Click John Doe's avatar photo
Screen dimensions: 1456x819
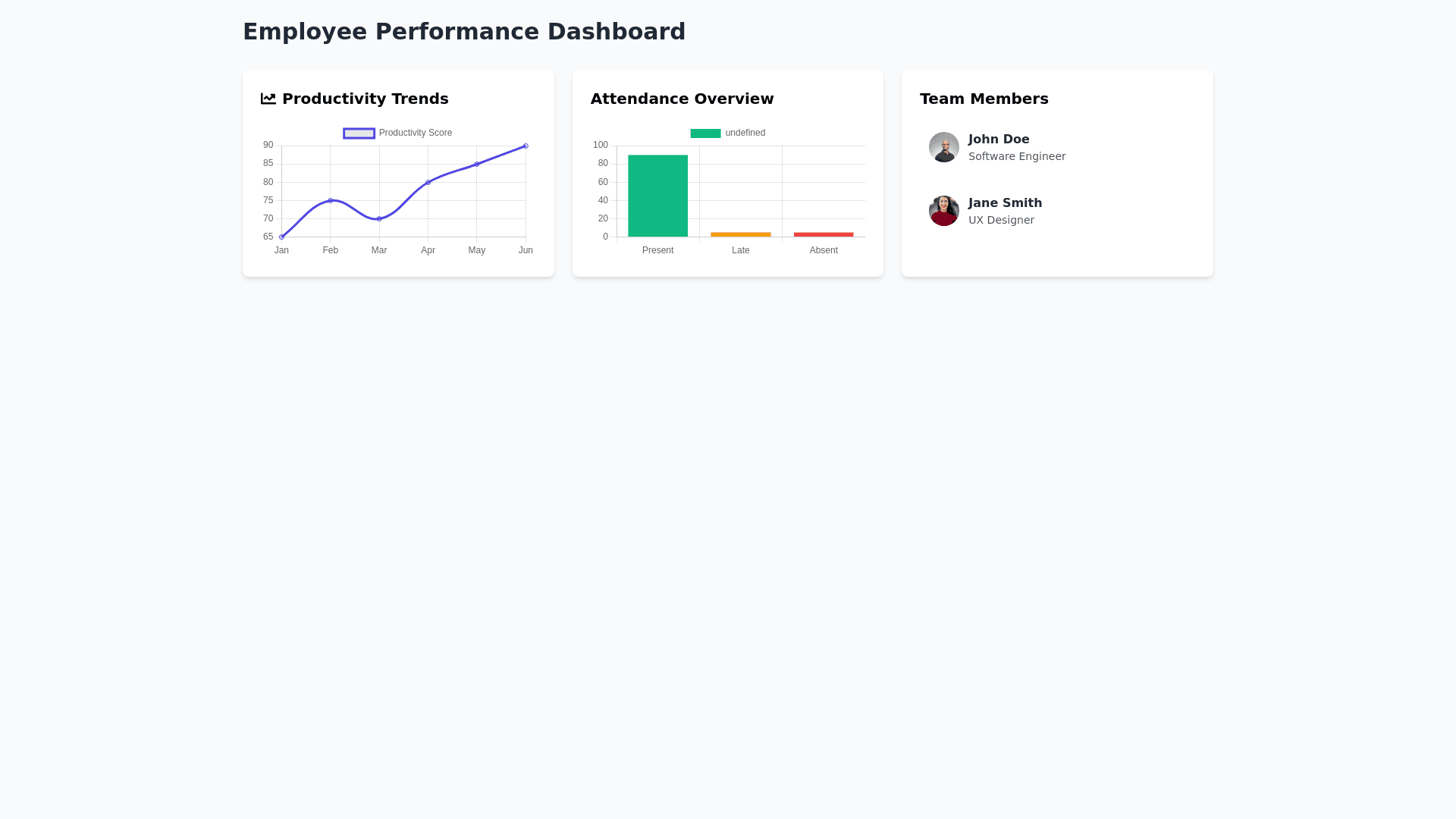(x=943, y=147)
